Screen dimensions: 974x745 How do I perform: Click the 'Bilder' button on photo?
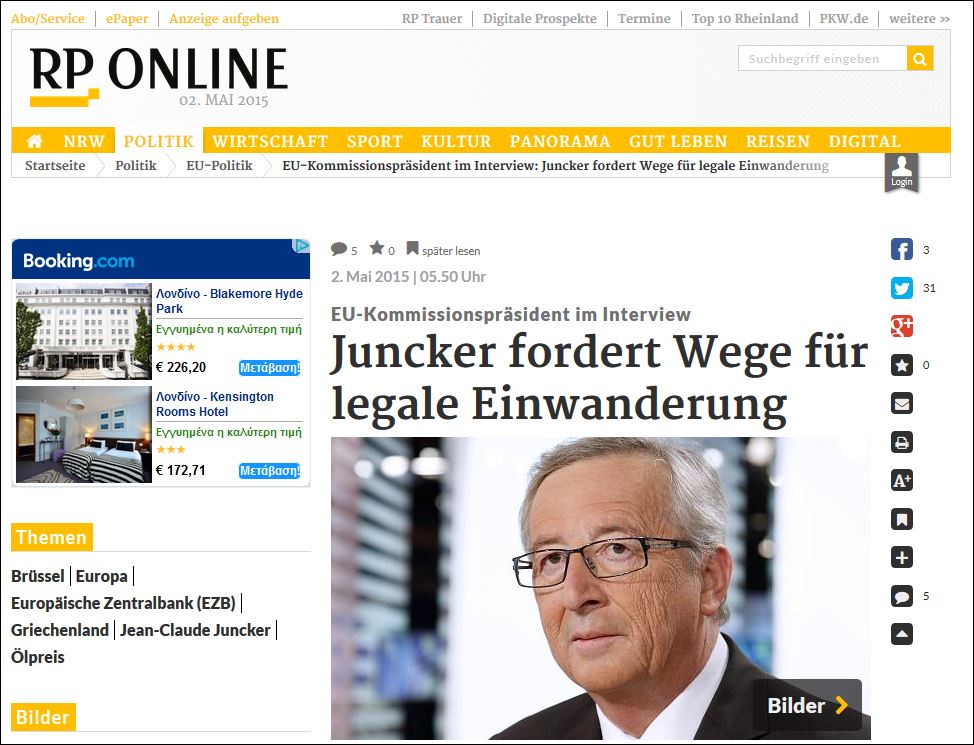coord(807,705)
